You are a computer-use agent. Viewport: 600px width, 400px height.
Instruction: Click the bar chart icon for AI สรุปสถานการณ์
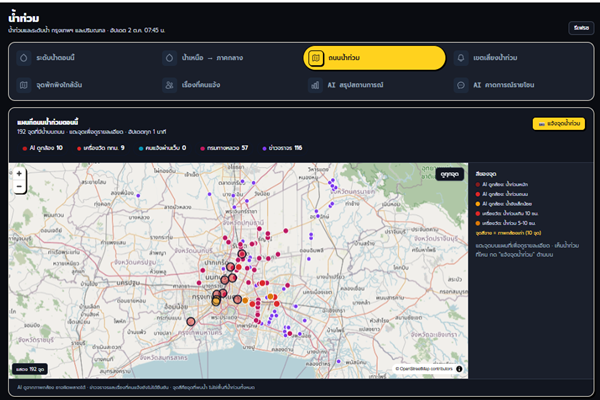pos(315,85)
